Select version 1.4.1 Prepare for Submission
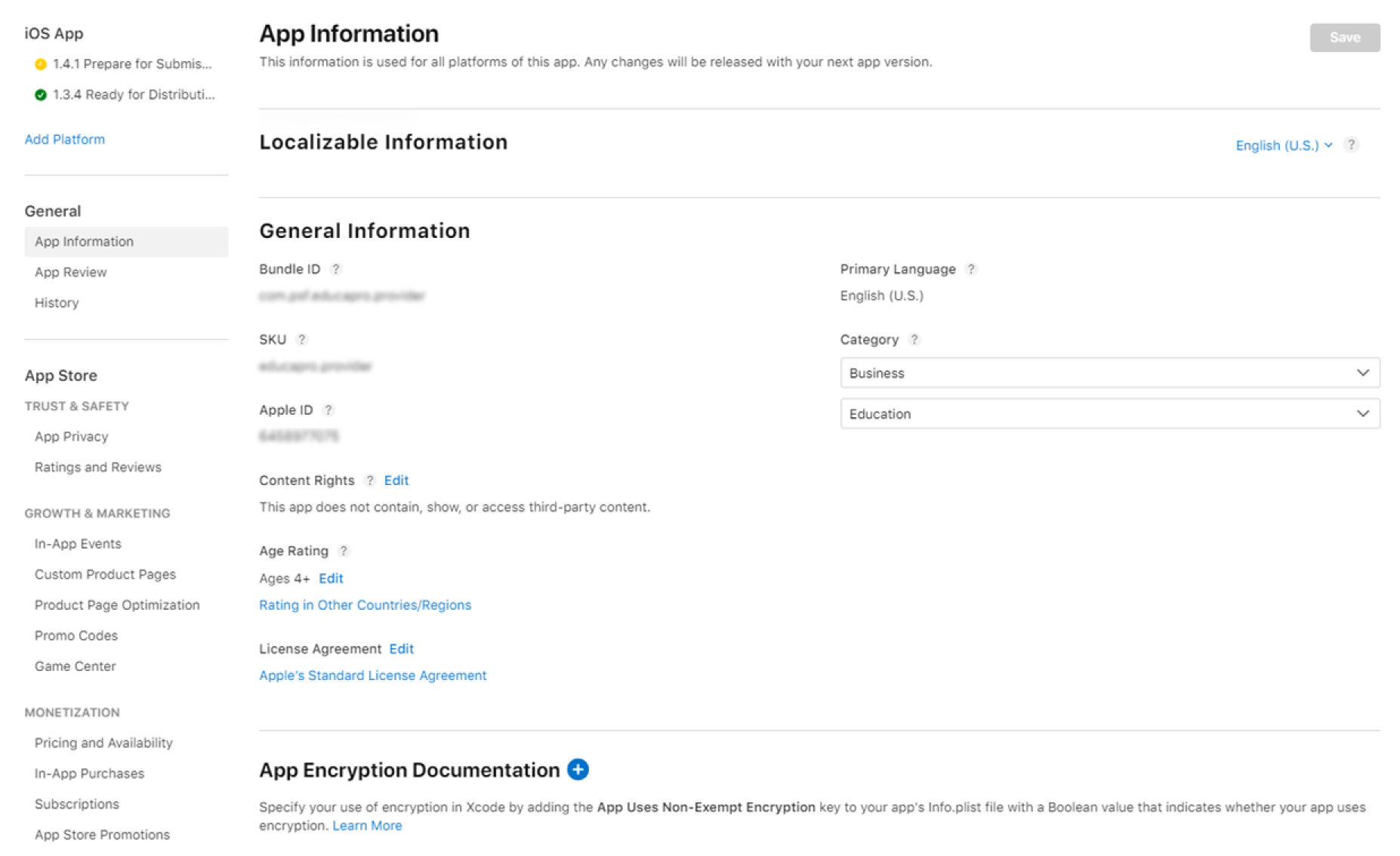 (131, 64)
